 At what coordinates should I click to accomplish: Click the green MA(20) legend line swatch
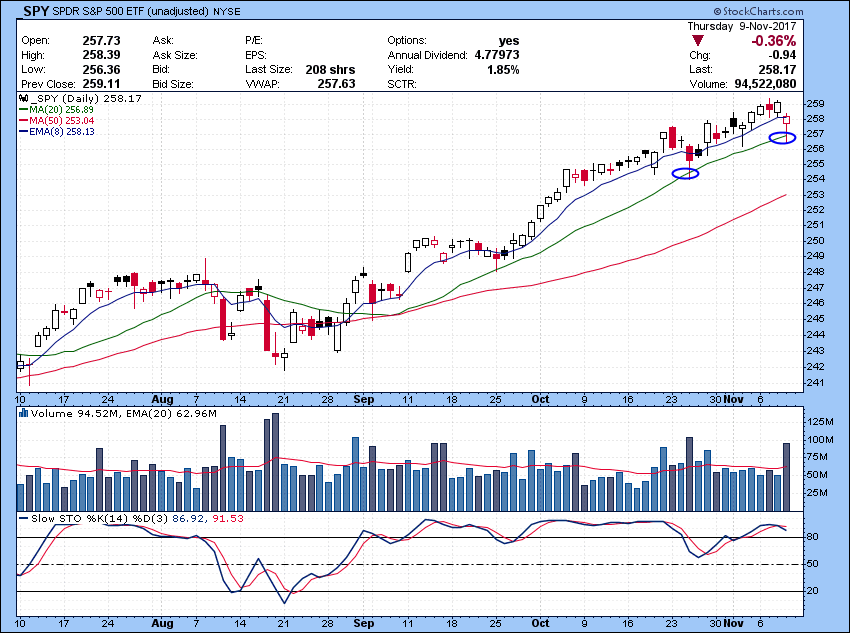coord(24,109)
